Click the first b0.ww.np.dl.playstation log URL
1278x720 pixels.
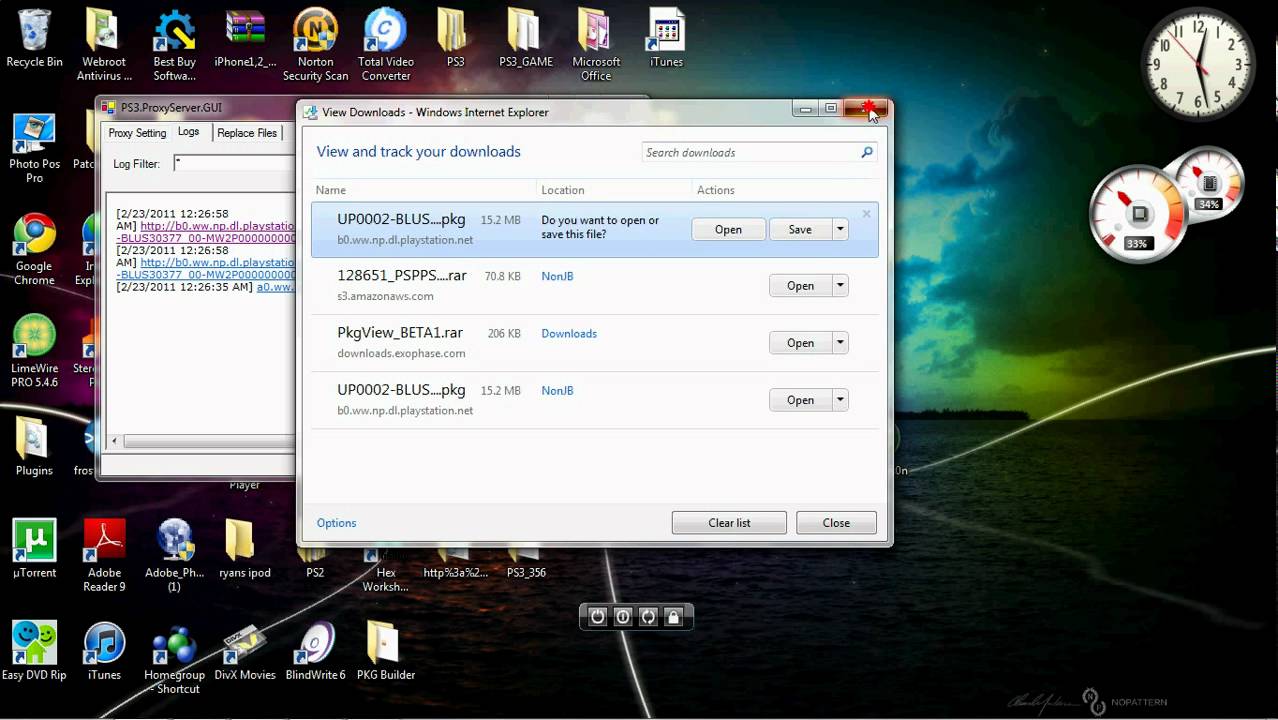(218, 226)
